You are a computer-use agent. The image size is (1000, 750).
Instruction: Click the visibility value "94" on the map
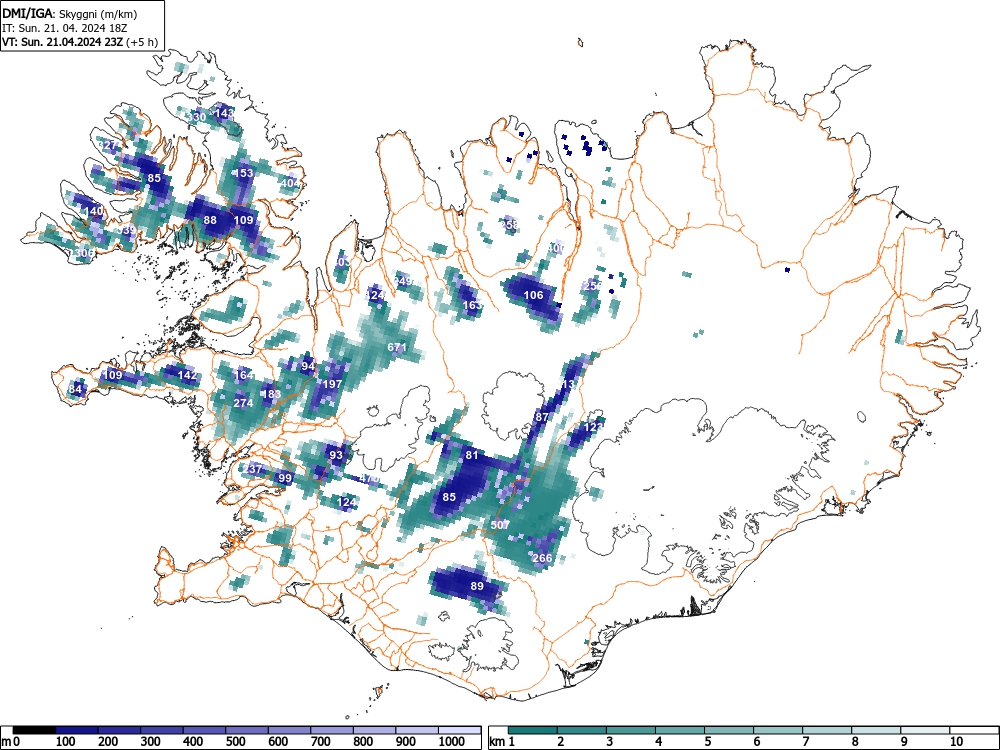(308, 366)
